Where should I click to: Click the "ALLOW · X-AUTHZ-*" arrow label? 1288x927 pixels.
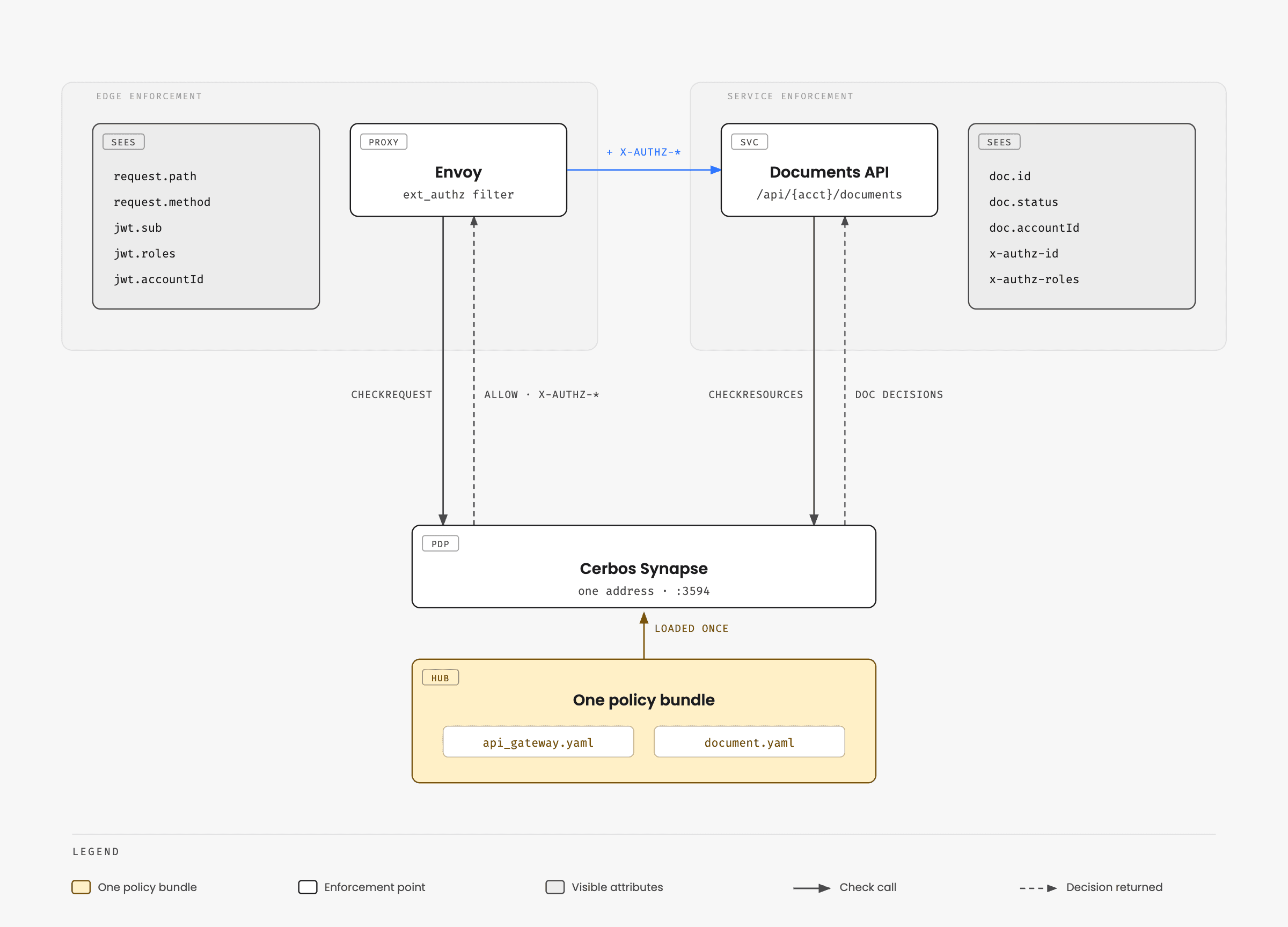tap(542, 394)
